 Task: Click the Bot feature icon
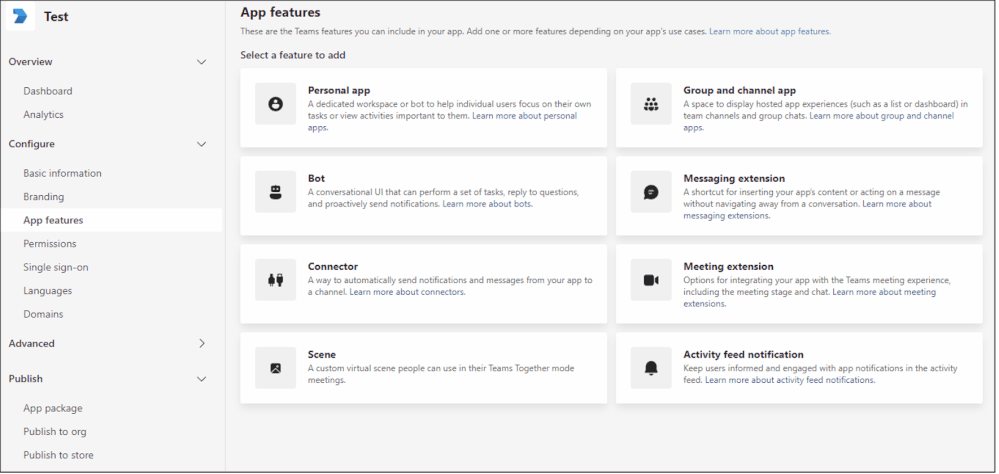click(275, 192)
